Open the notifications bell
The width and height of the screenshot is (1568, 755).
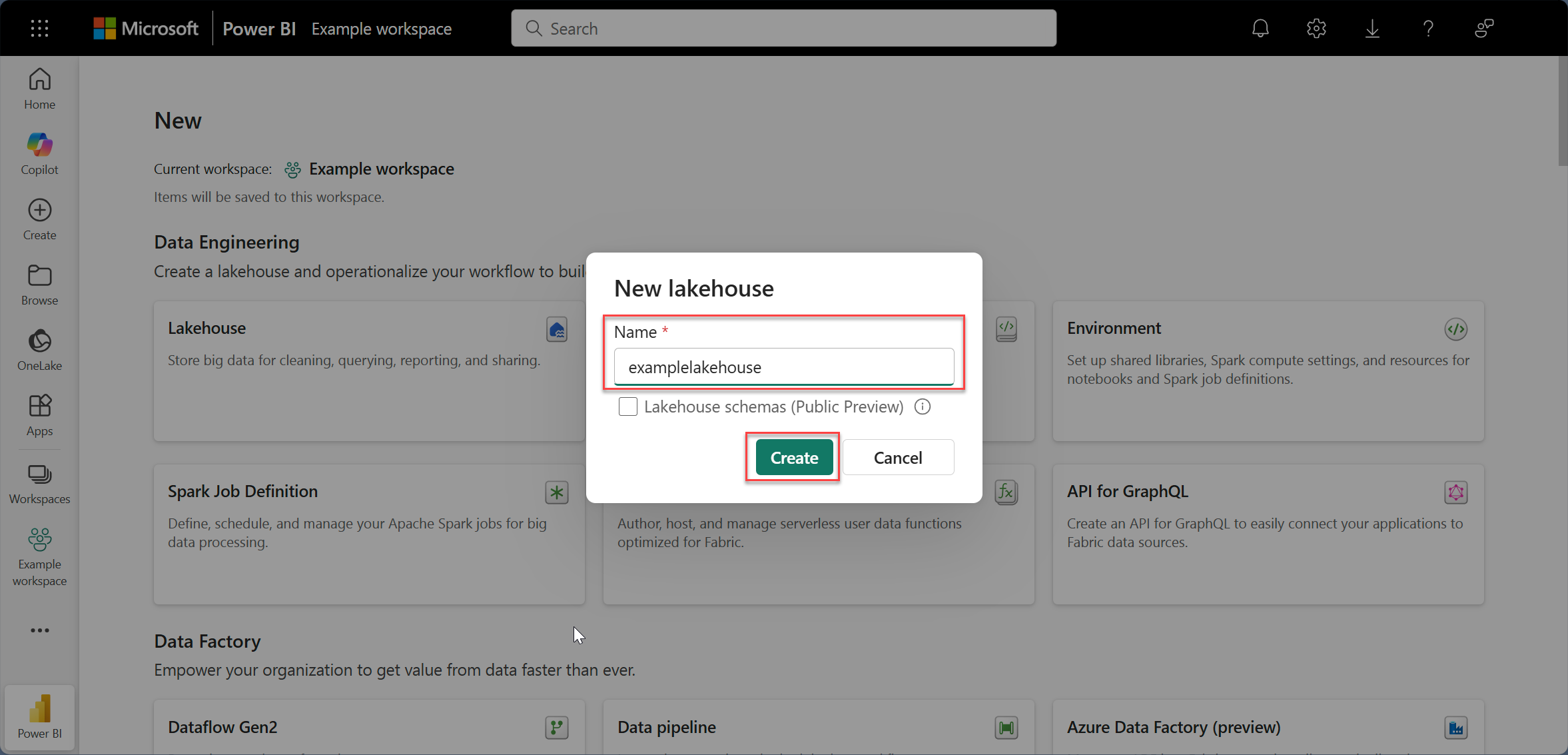pyautogui.click(x=1260, y=29)
